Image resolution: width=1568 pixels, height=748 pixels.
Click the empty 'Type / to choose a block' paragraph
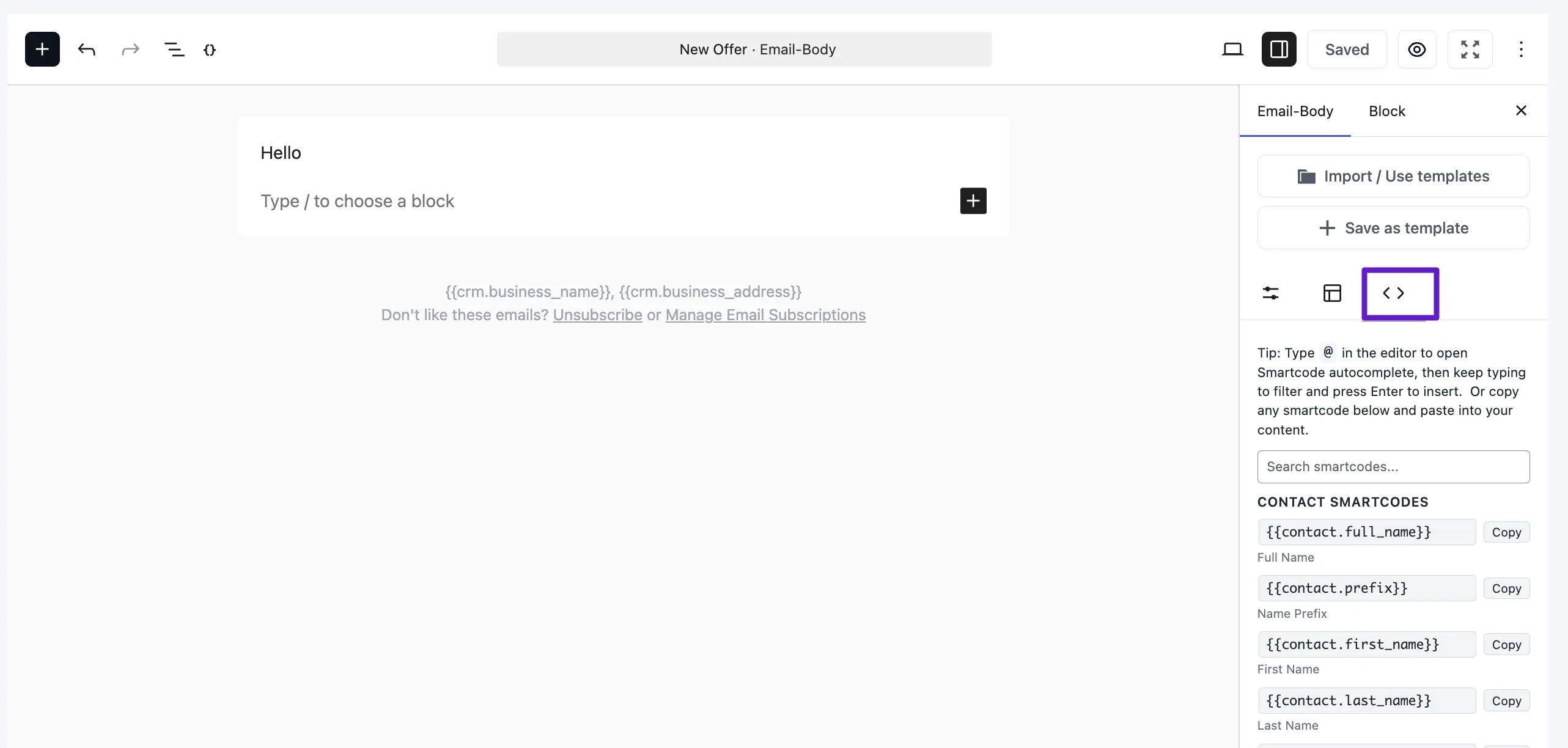click(x=358, y=201)
